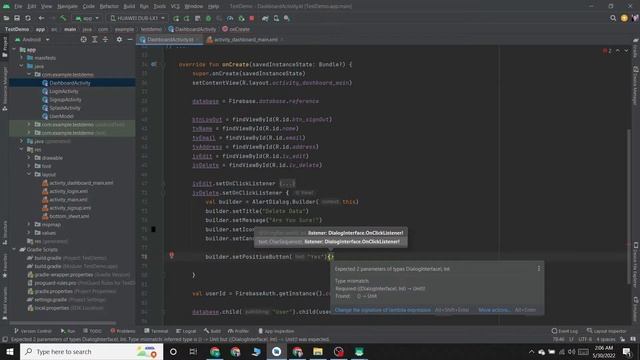Open the Terminal tool window
Viewport: 640px width, 360px height.
(x=156, y=331)
